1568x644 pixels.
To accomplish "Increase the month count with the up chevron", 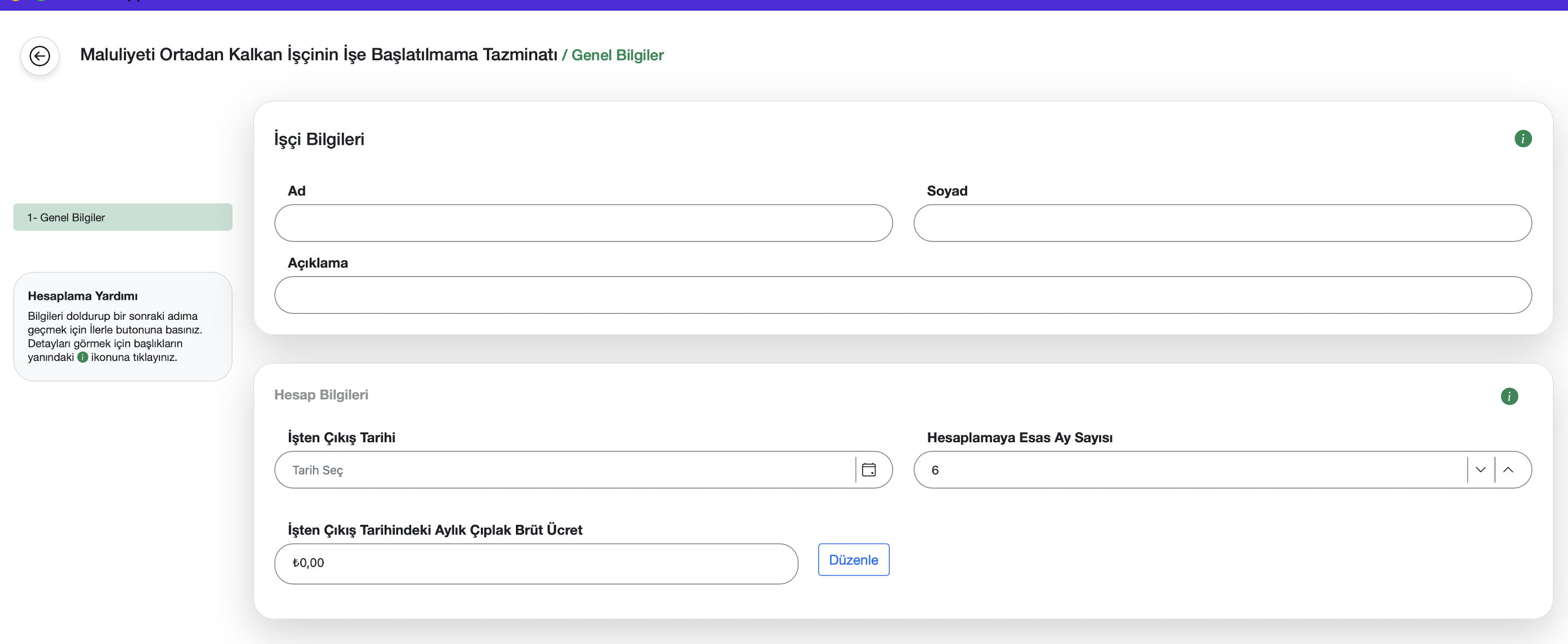I will (x=1508, y=470).
